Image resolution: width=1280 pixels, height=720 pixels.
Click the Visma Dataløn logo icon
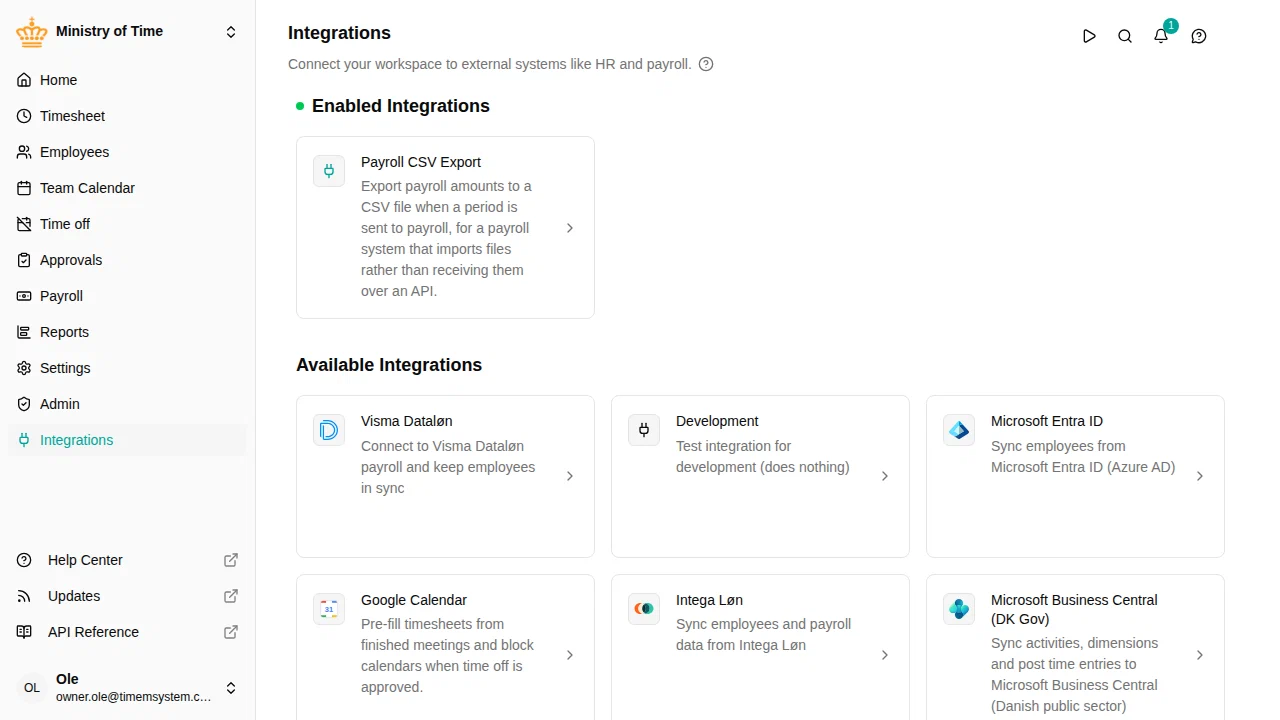[329, 430]
